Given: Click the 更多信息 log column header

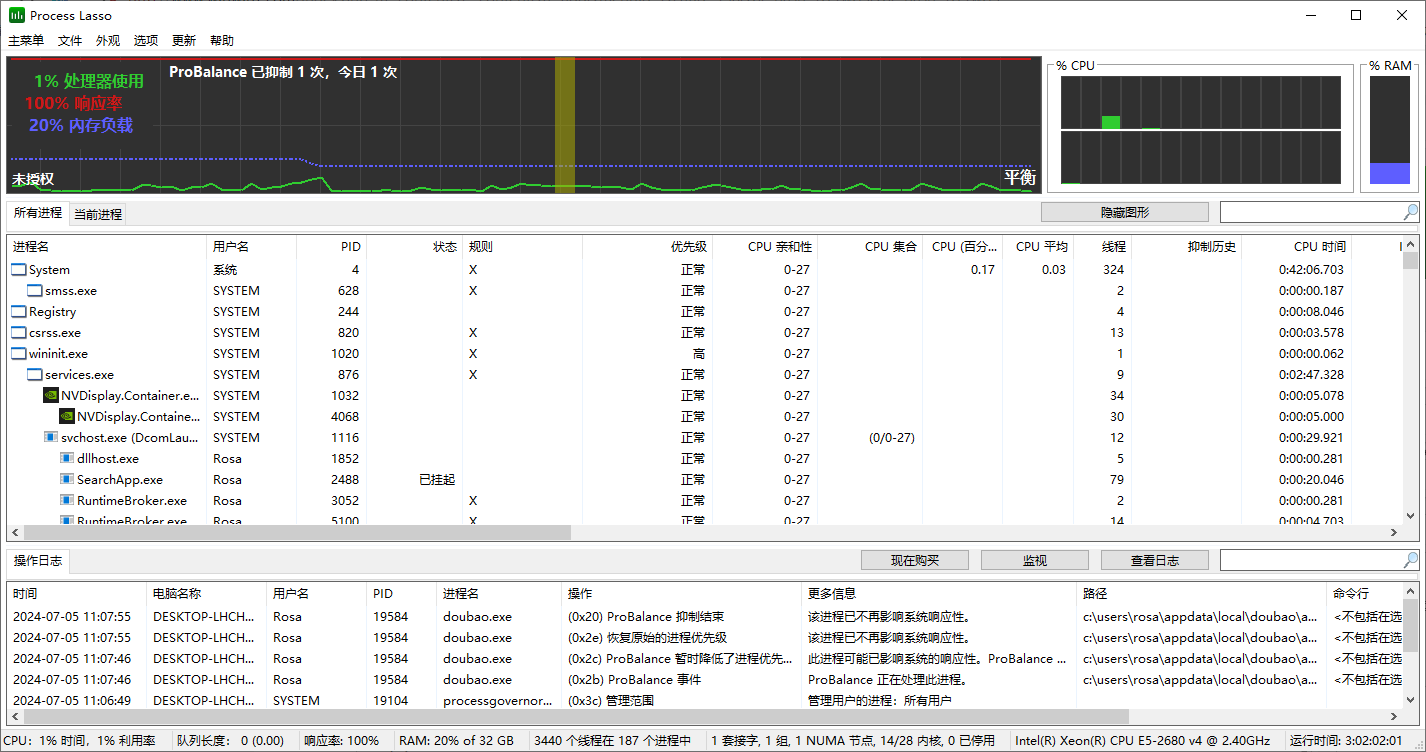Looking at the screenshot, I should (940, 594).
